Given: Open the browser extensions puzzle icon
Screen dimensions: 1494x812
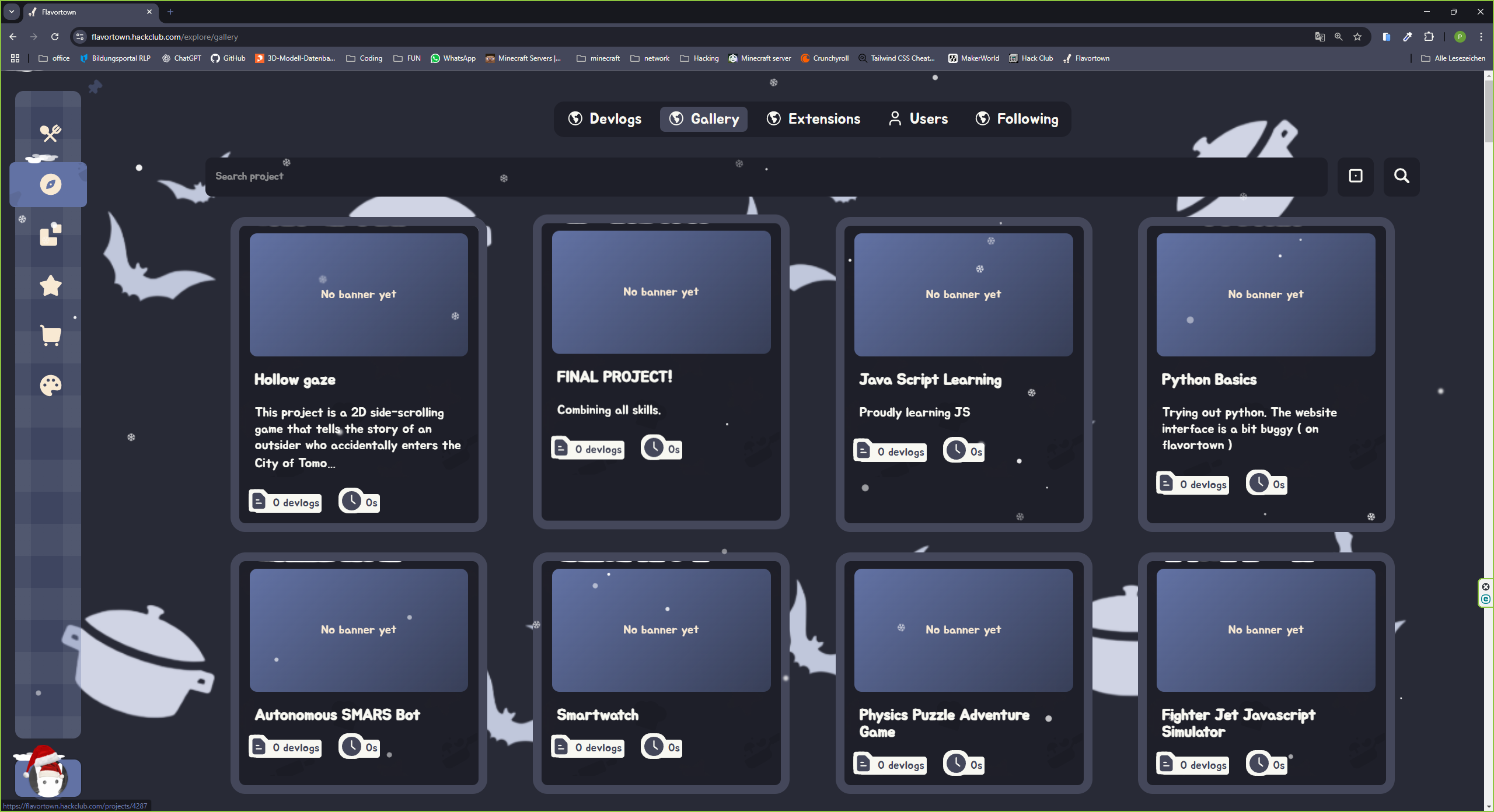Looking at the screenshot, I should [x=1429, y=37].
